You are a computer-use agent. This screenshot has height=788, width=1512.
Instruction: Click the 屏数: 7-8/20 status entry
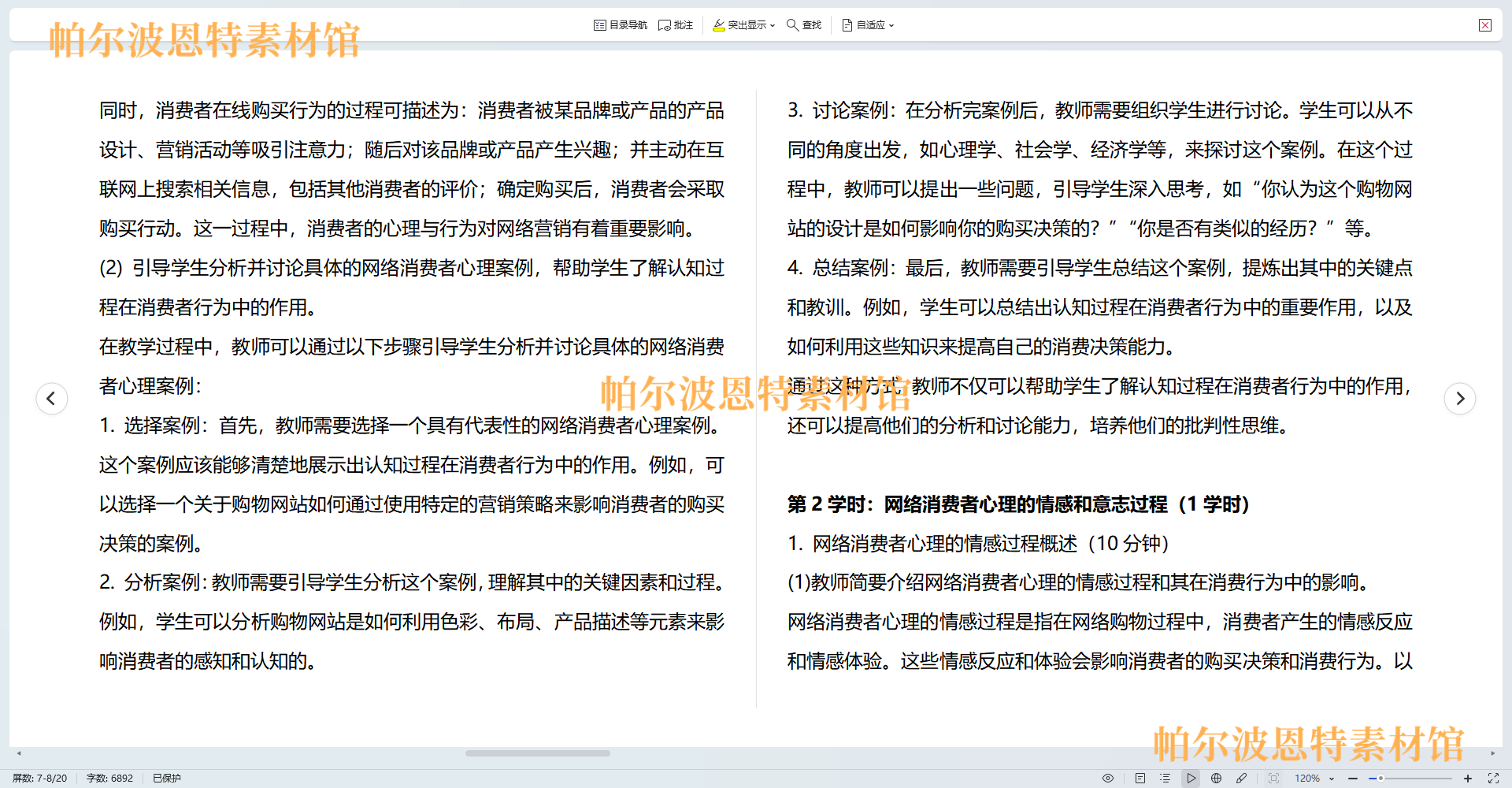[40, 778]
